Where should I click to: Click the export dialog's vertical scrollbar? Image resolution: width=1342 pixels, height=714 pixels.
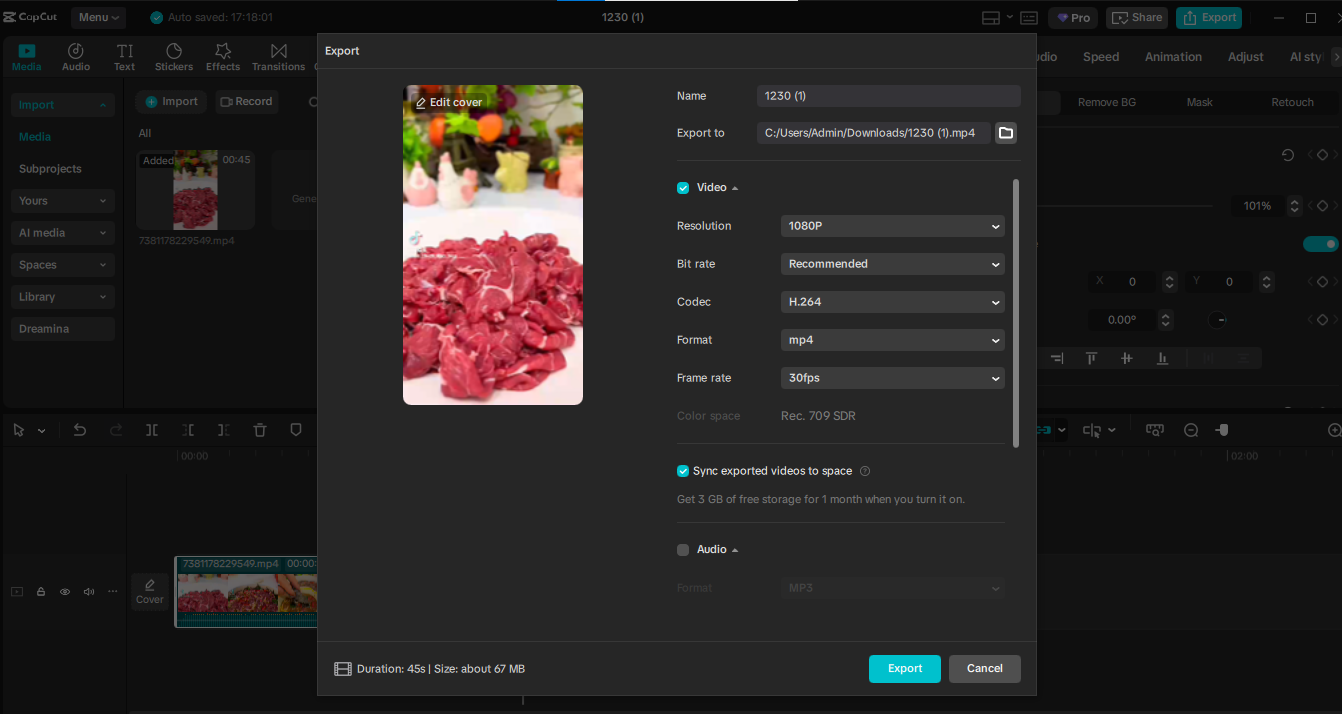[1016, 313]
